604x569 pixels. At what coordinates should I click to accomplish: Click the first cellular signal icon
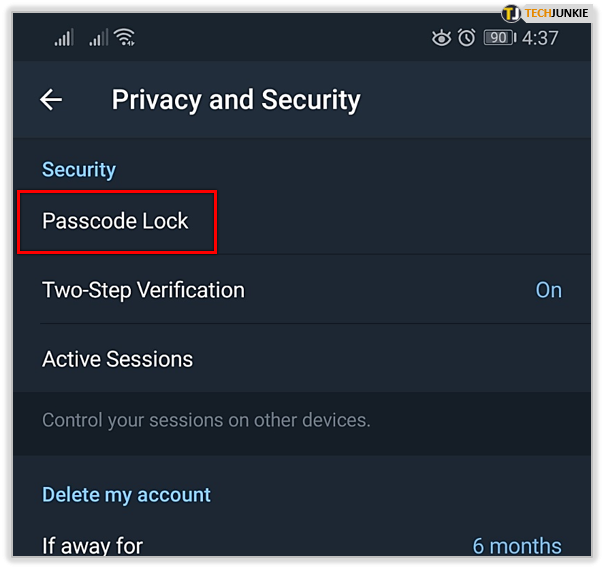click(x=64, y=38)
